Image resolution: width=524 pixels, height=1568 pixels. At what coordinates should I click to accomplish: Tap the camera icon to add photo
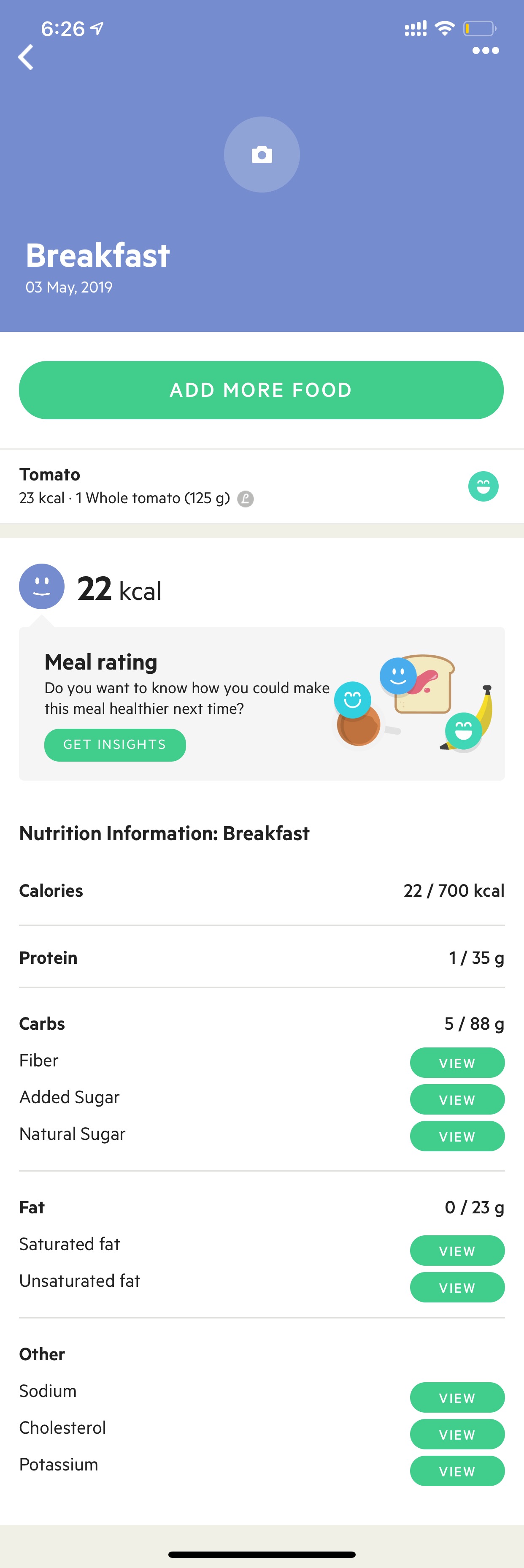coord(262,155)
